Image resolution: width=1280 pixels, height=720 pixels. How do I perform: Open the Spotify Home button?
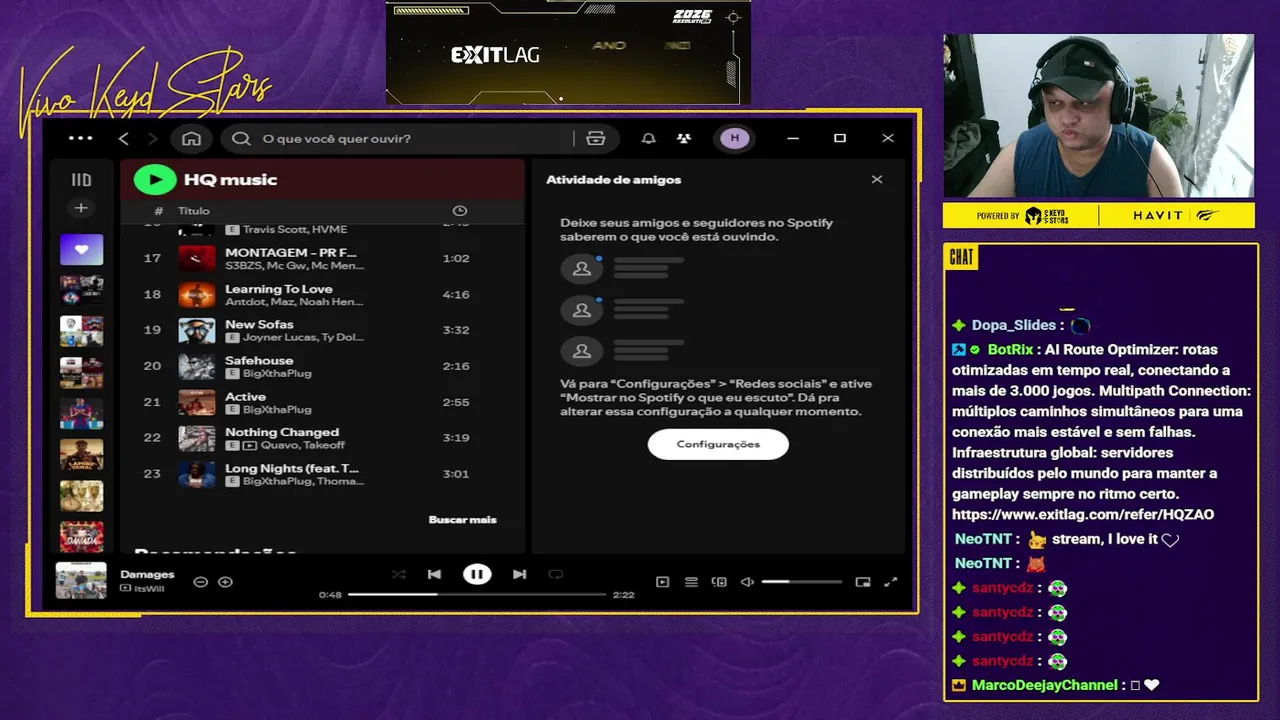pos(191,139)
